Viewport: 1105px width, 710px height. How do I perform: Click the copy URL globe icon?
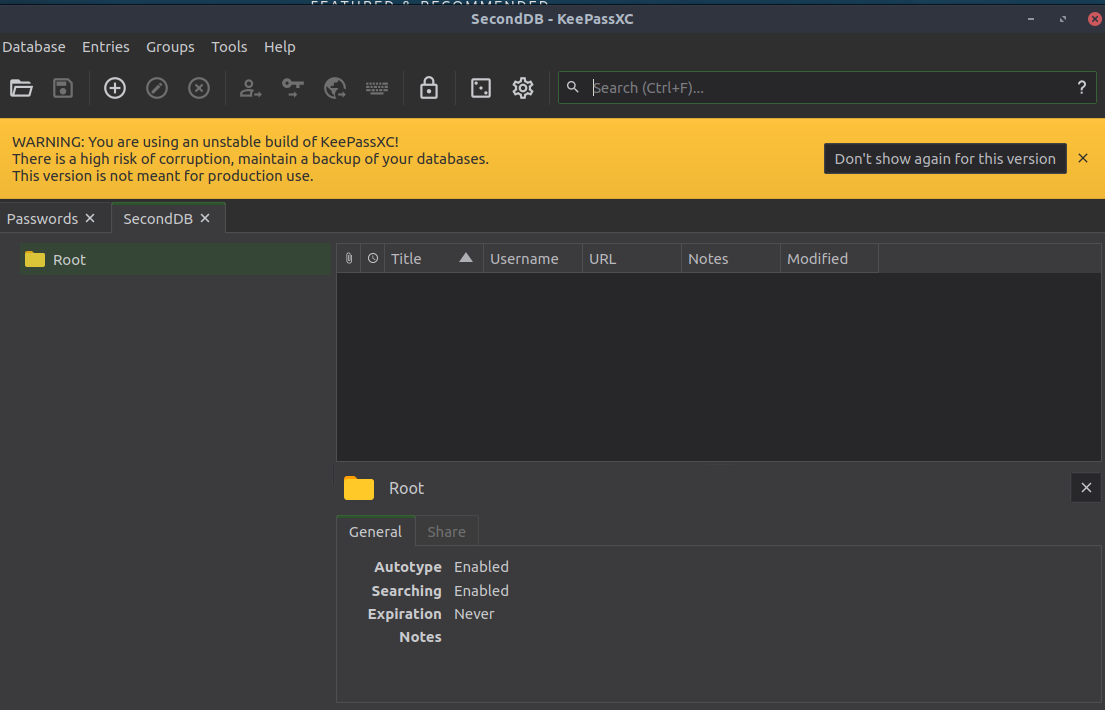tap(335, 88)
